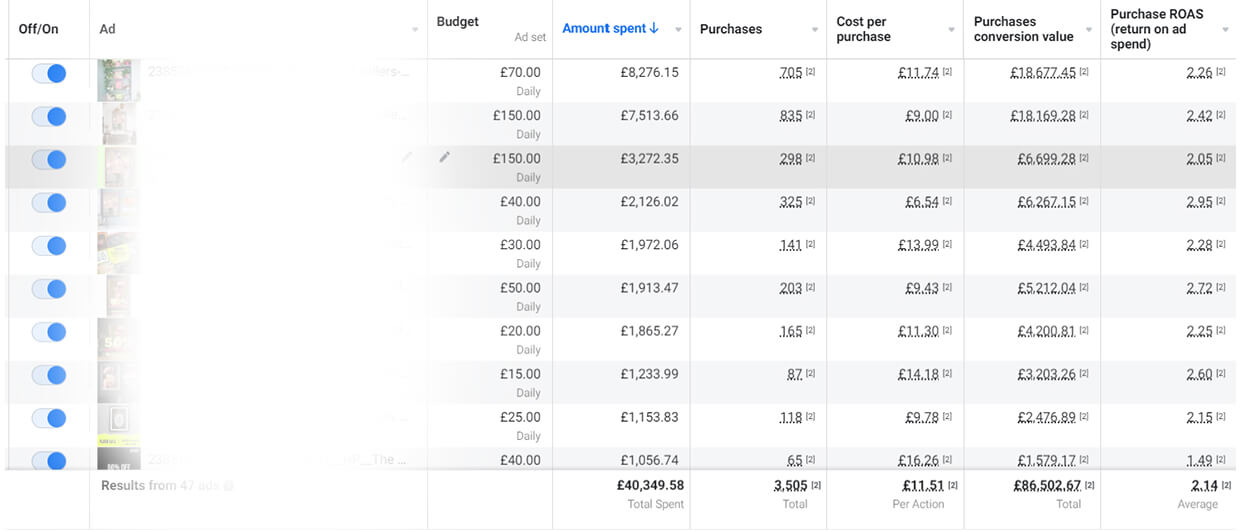Viewport: 1243px width, 532px height.
Task: Open the first ad's thumbnail image
Action: pyautogui.click(x=118, y=80)
